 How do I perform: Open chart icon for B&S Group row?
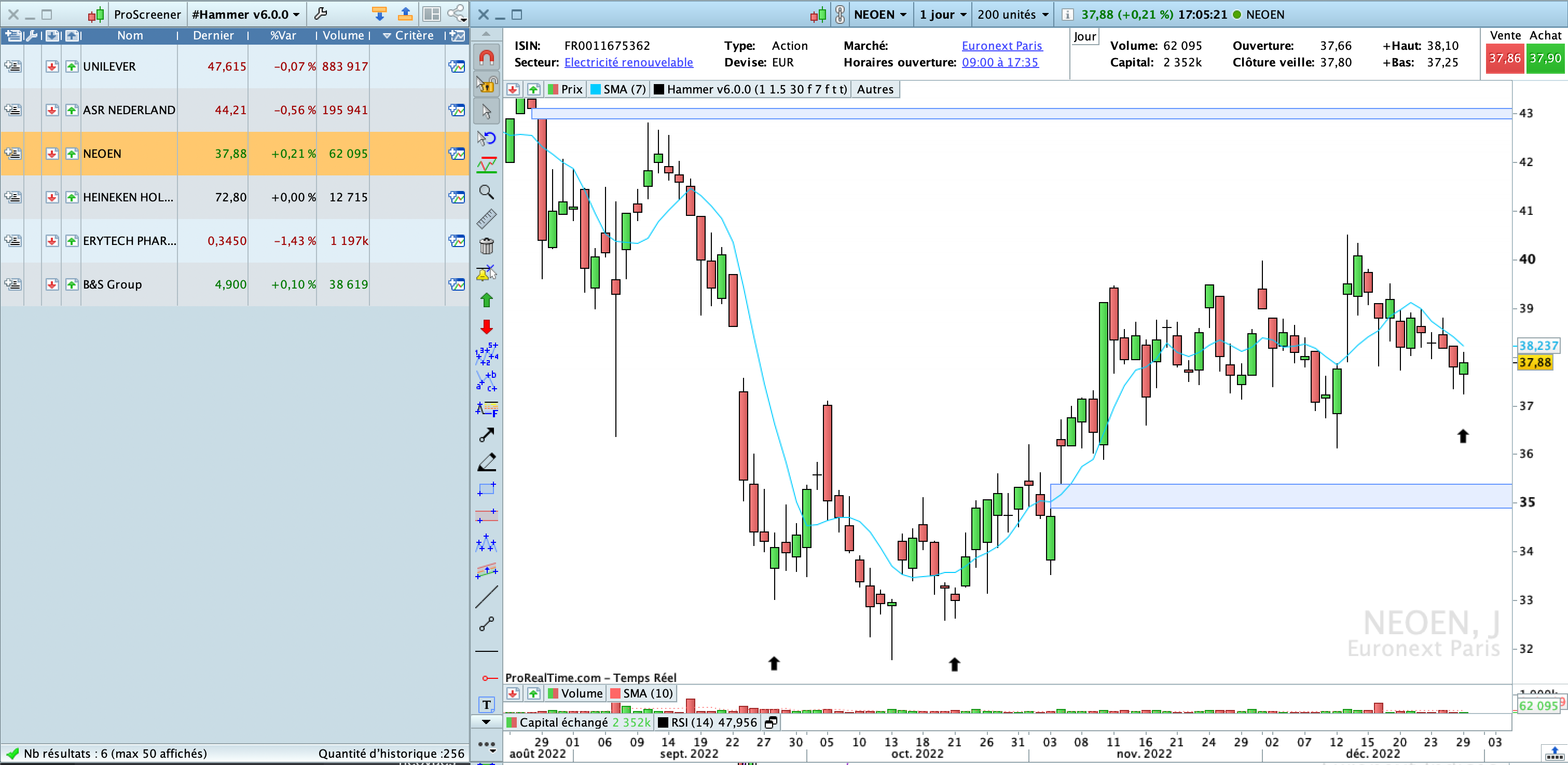[x=457, y=284]
